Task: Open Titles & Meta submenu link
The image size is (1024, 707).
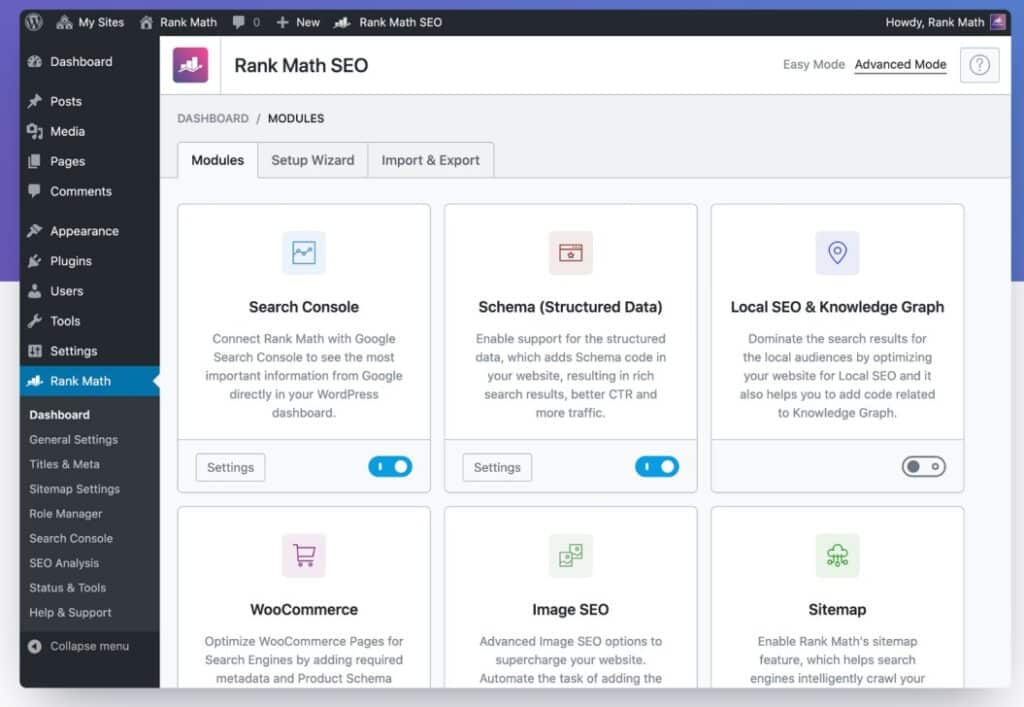Action: pyautogui.click(x=64, y=464)
